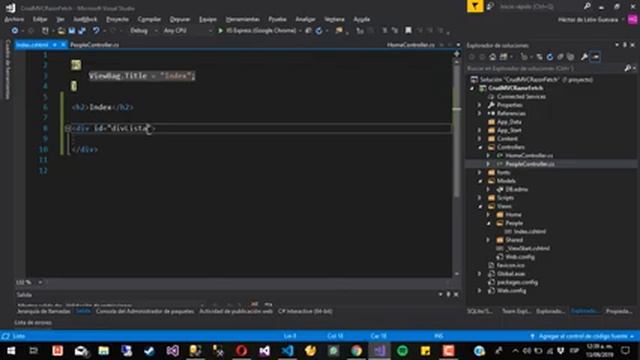This screenshot has width=640, height=360.
Task: Expand the HomeController.cs node
Action: tap(488, 156)
